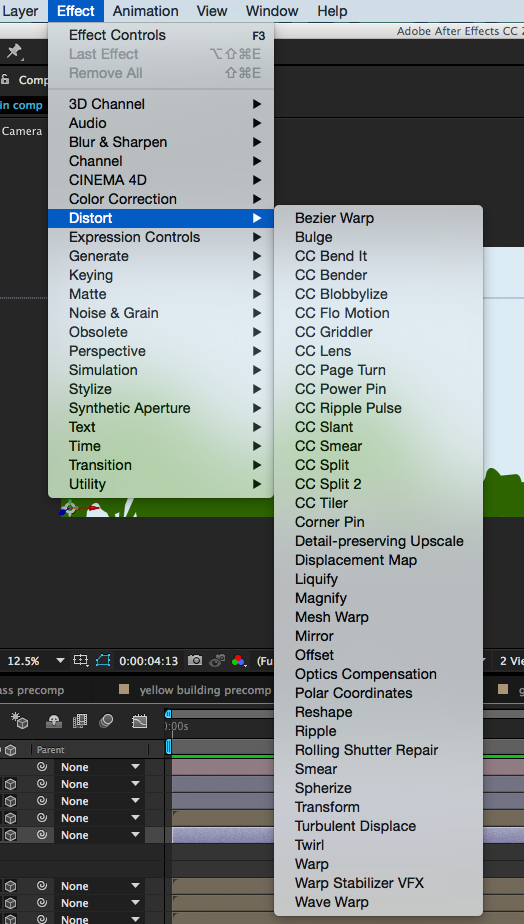
Task: Open the RGB channel display icon
Action: pyautogui.click(x=239, y=661)
